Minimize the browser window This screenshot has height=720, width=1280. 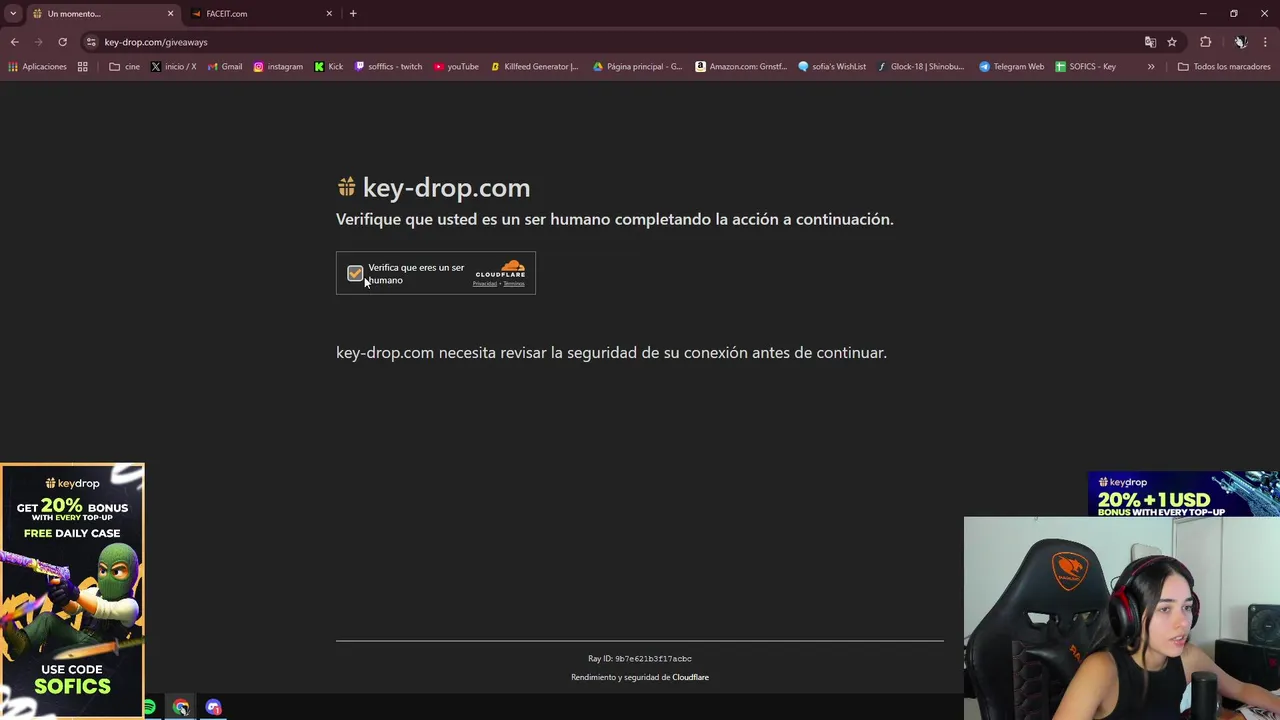[x=1203, y=14]
